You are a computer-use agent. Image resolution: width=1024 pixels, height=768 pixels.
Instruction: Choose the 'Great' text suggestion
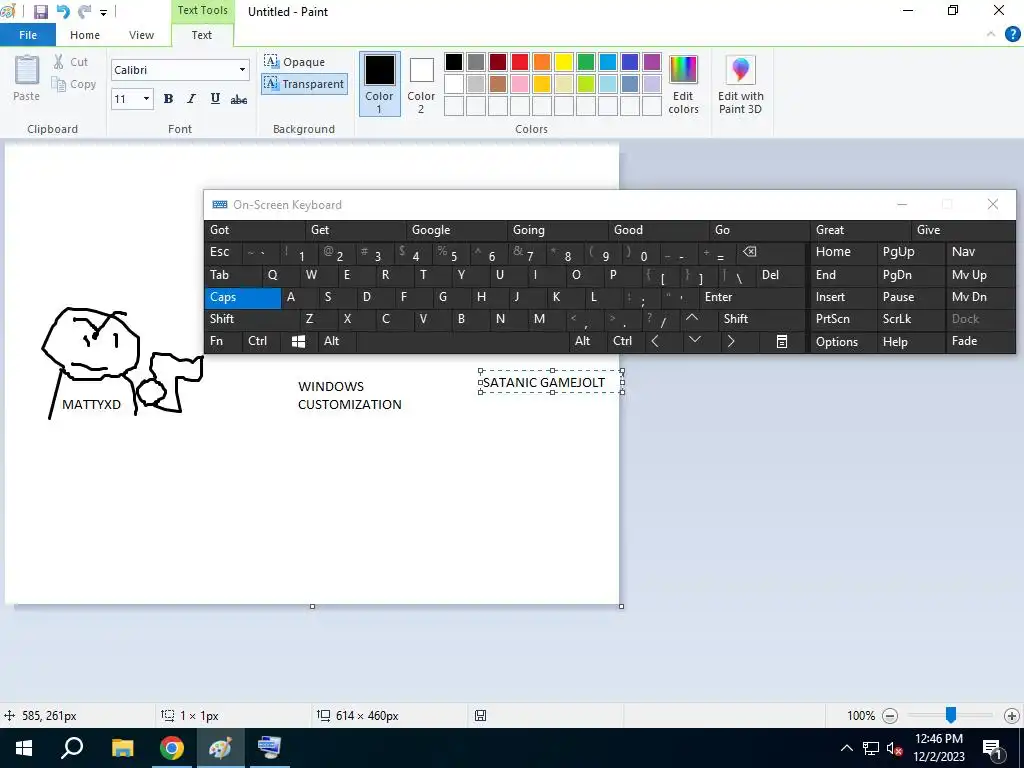click(861, 230)
